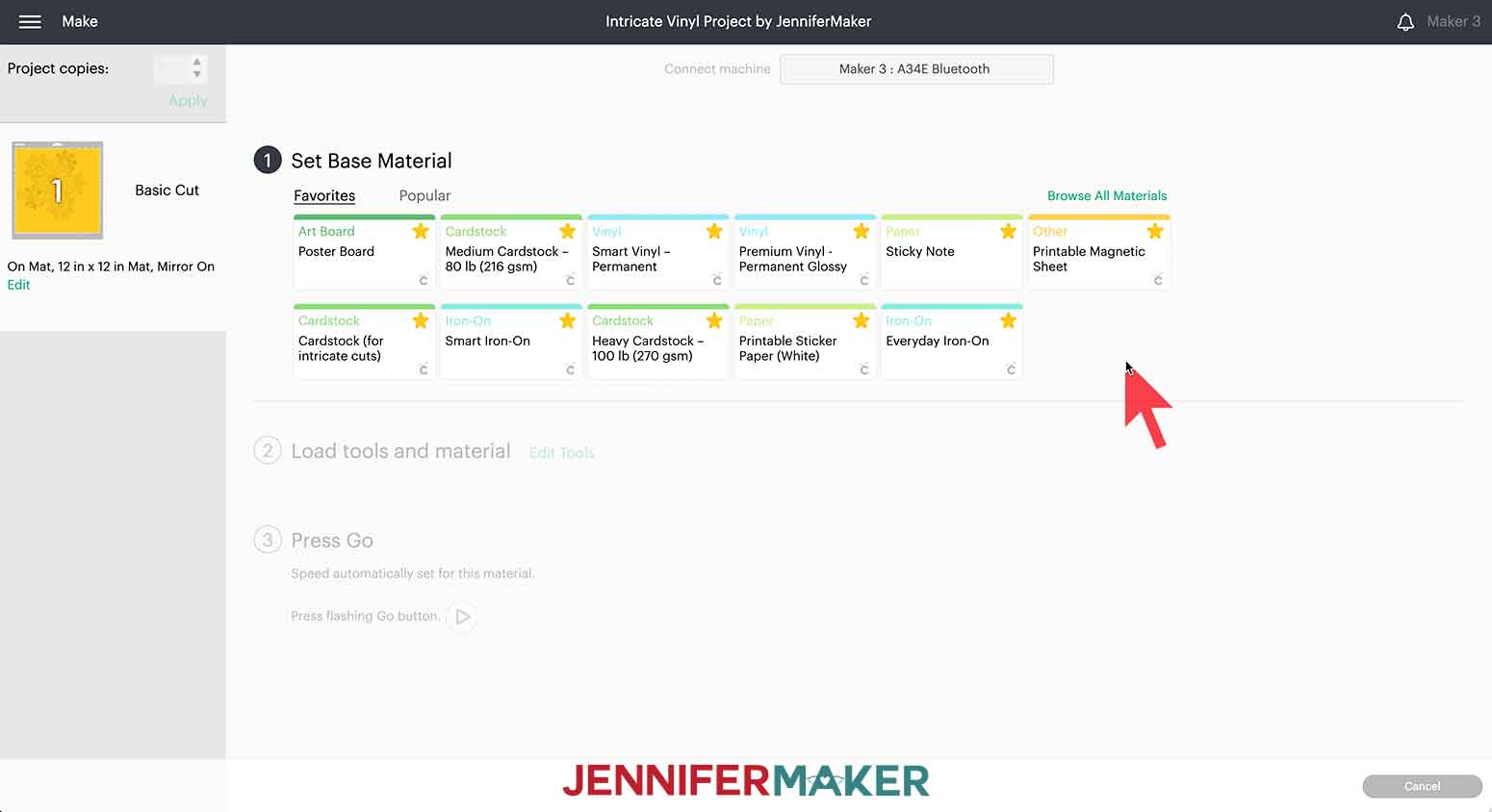The width and height of the screenshot is (1492, 812).
Task: Unfavorite Everyday Iron-On star
Action: point(1008,320)
